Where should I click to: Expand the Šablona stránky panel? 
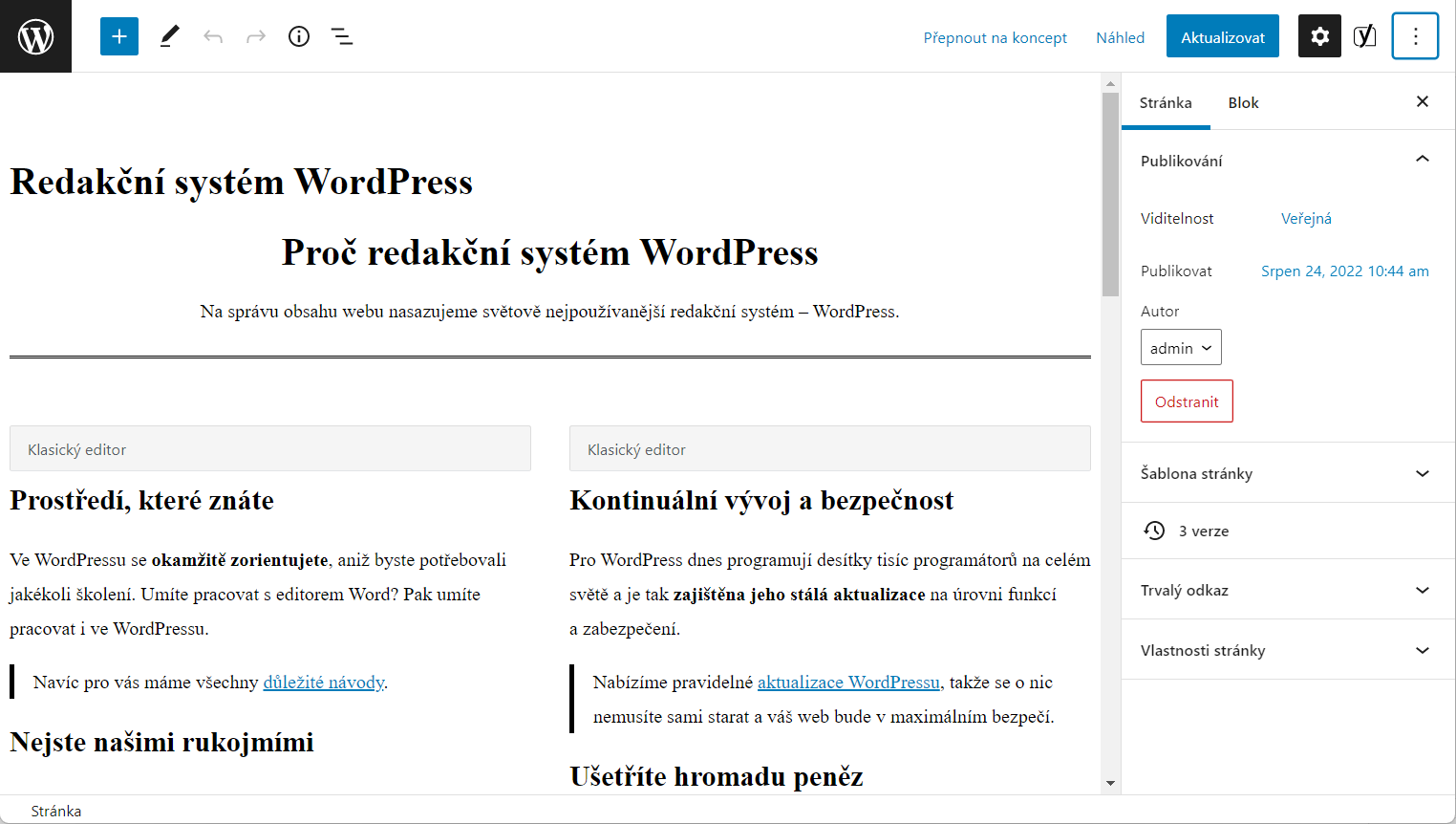1288,473
